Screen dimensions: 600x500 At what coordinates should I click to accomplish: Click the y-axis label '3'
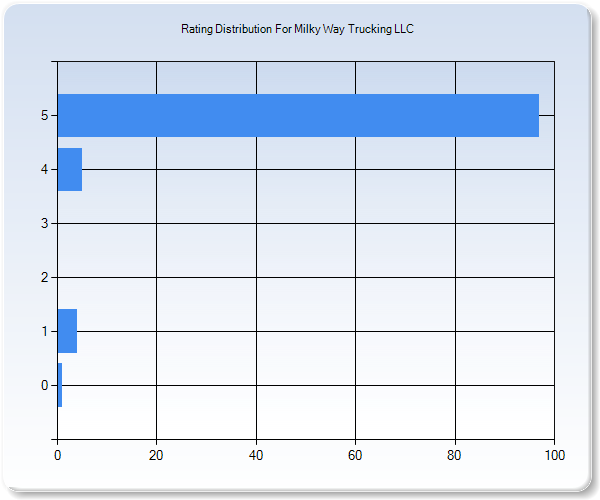pos(44,223)
